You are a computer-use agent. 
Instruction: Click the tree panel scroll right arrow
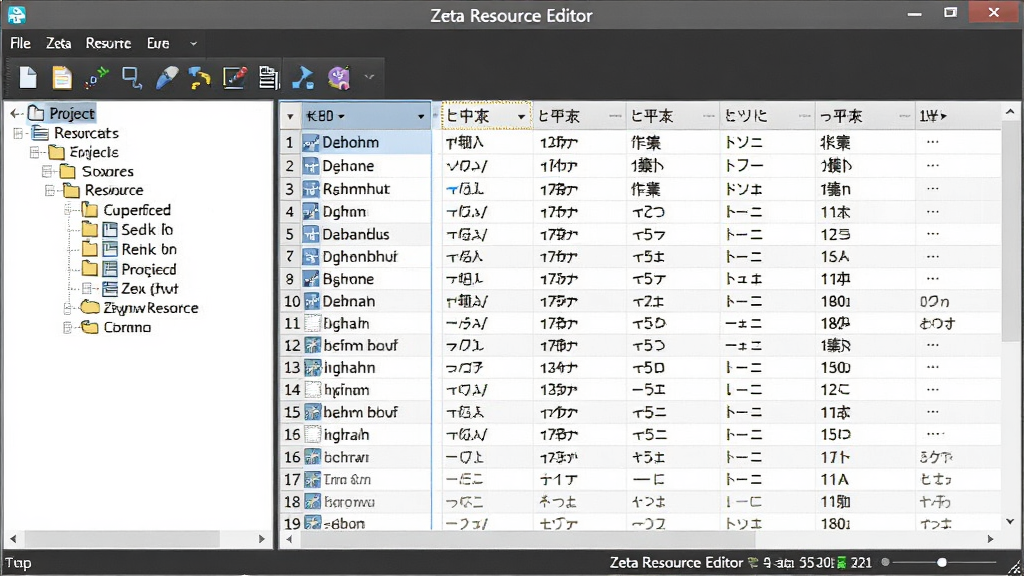click(x=262, y=539)
